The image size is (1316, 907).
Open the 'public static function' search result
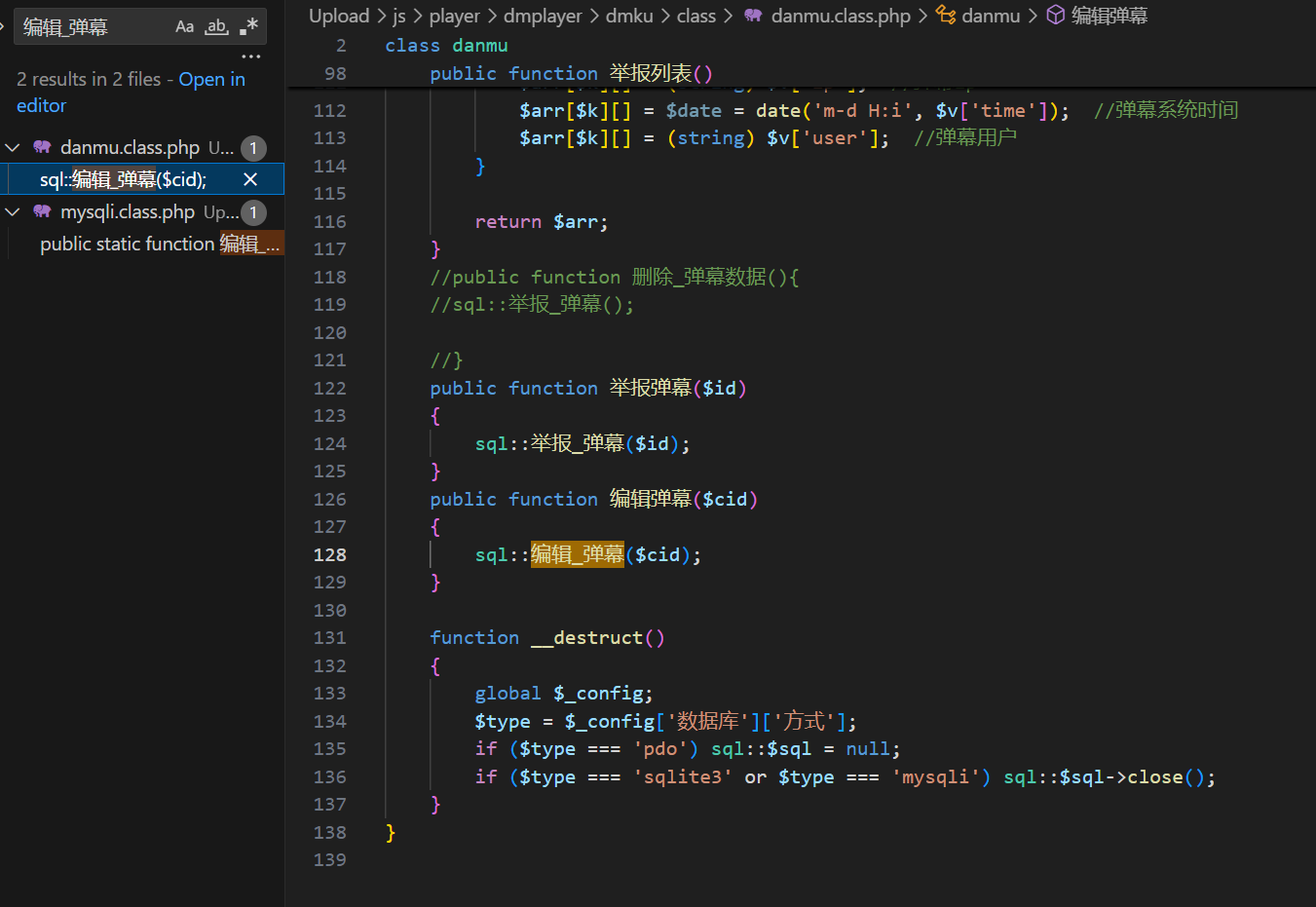tap(146, 244)
